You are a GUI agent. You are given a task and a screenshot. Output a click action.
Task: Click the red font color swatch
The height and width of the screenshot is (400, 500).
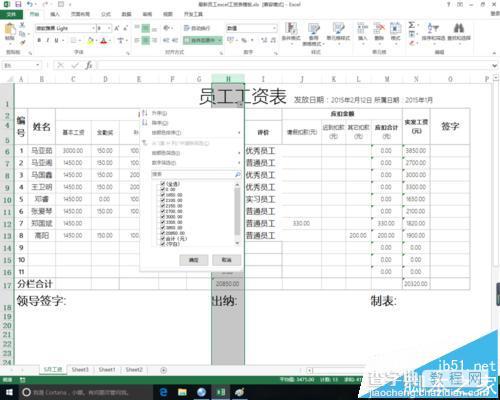click(104, 40)
